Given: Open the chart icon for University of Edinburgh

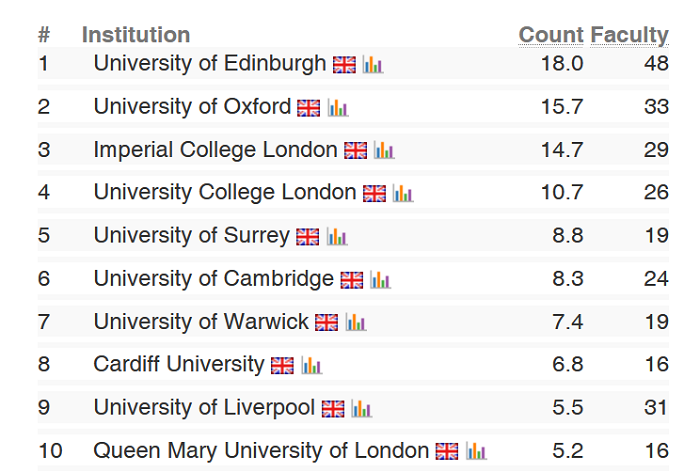Looking at the screenshot, I should click(x=373, y=65).
